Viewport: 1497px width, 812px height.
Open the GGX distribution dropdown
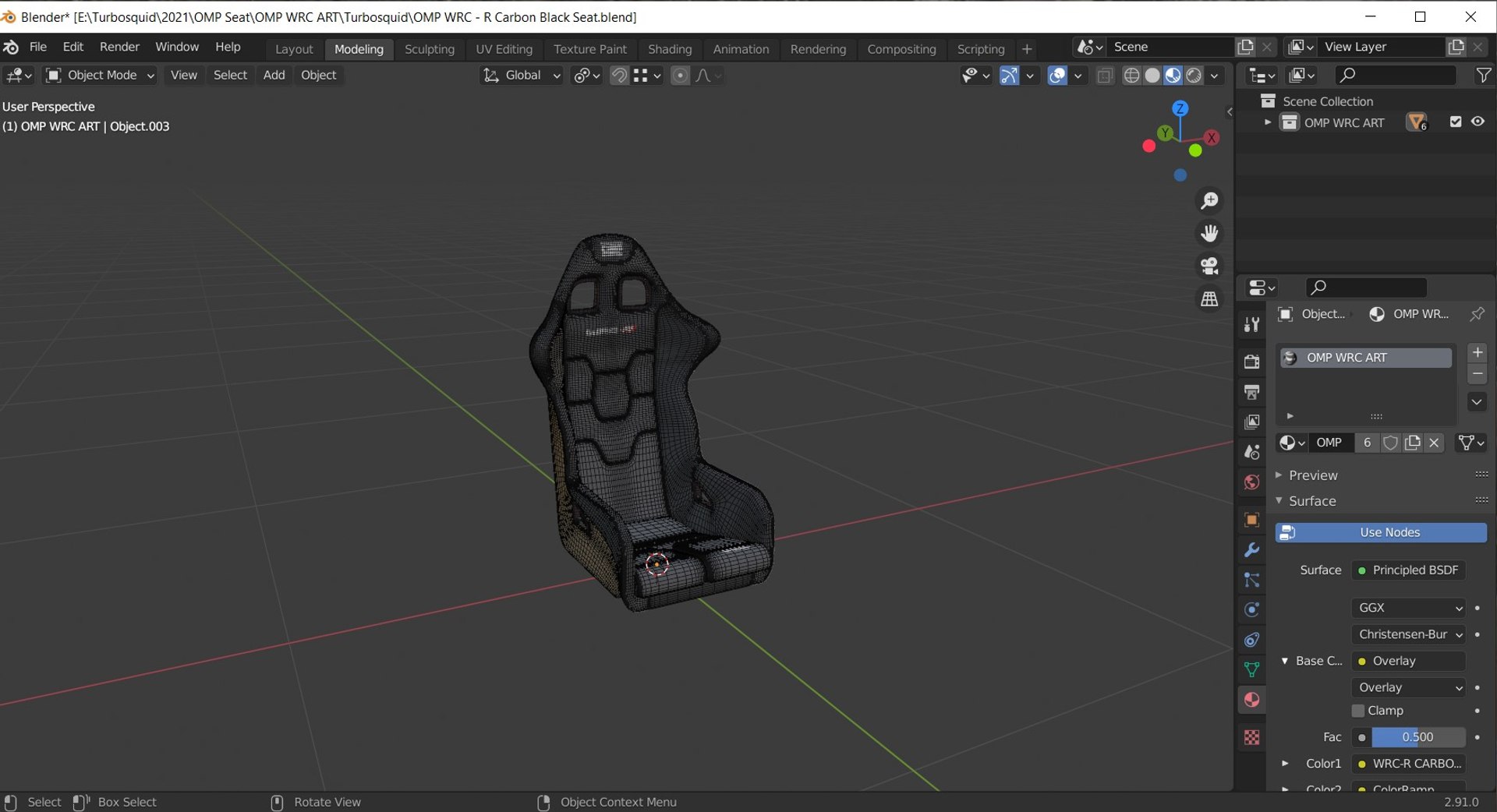coord(1409,608)
